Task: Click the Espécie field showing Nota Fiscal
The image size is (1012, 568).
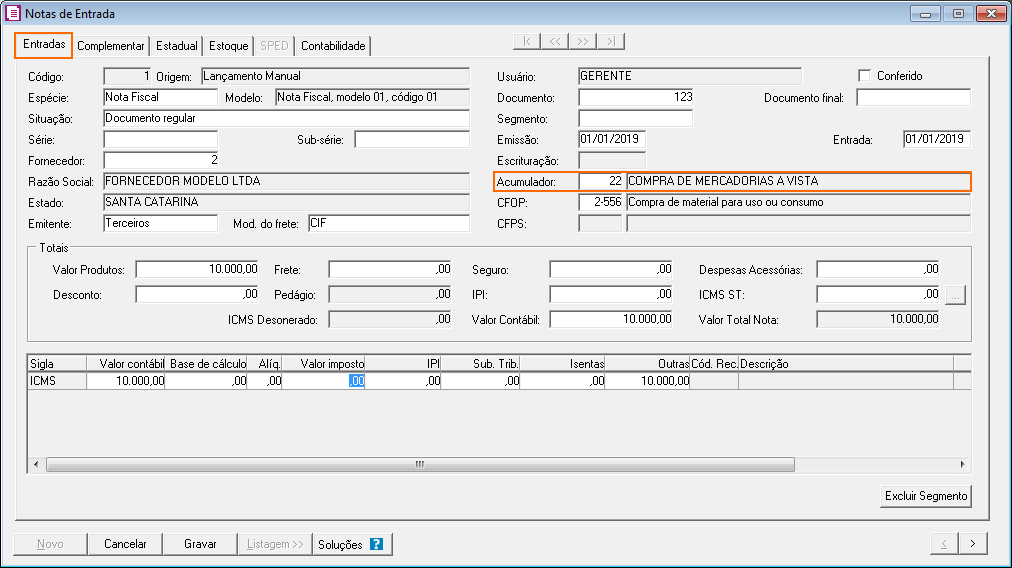Action: tap(160, 97)
